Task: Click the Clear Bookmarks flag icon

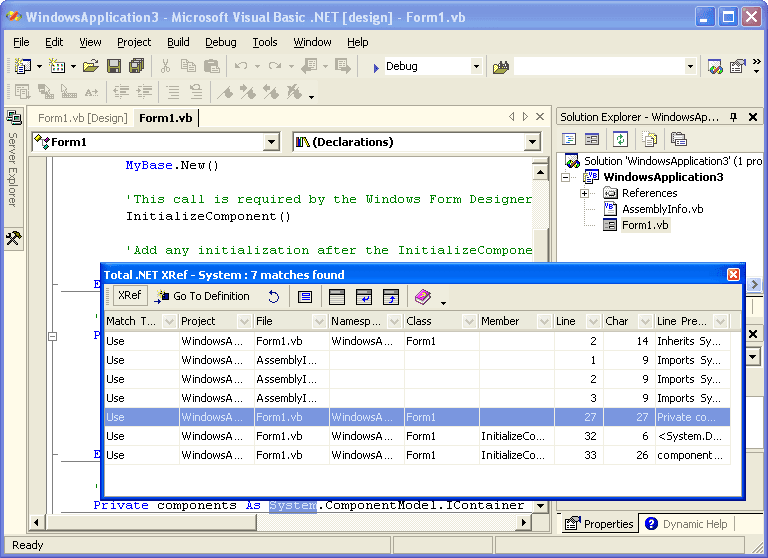Action: click(294, 92)
